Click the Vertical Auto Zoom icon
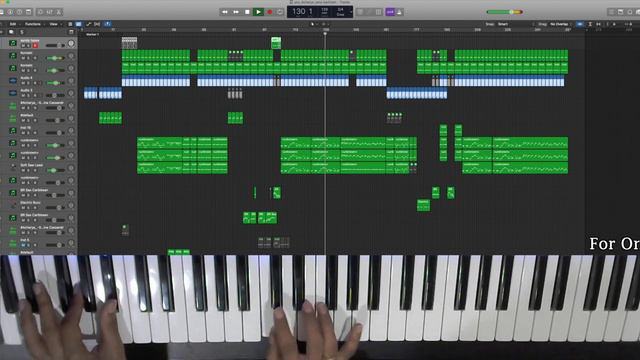Viewport: 640px width, 360px height. pyautogui.click(x=590, y=24)
